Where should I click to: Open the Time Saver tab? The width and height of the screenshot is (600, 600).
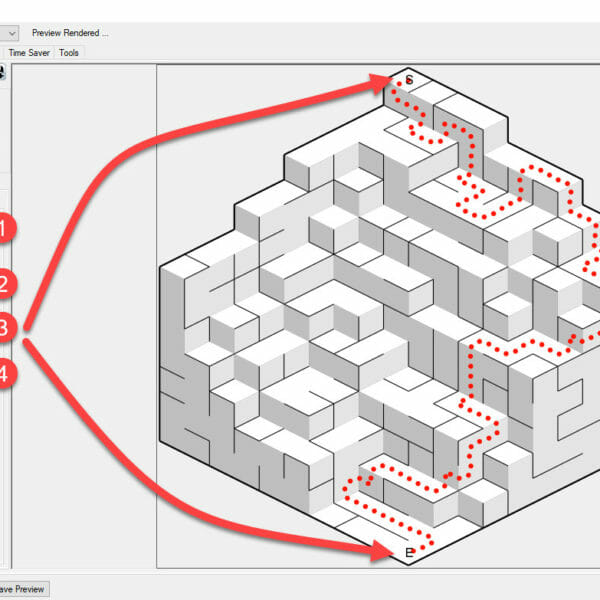coord(29,53)
